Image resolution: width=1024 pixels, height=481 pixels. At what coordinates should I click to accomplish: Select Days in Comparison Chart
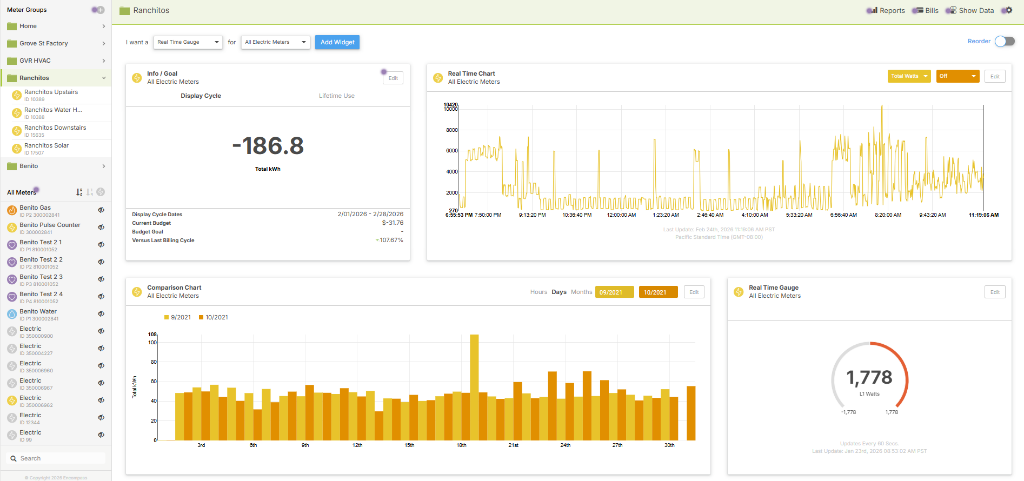coord(559,292)
